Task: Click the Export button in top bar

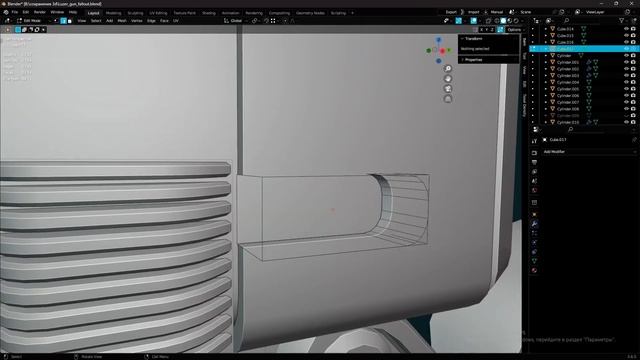Action: (x=451, y=12)
